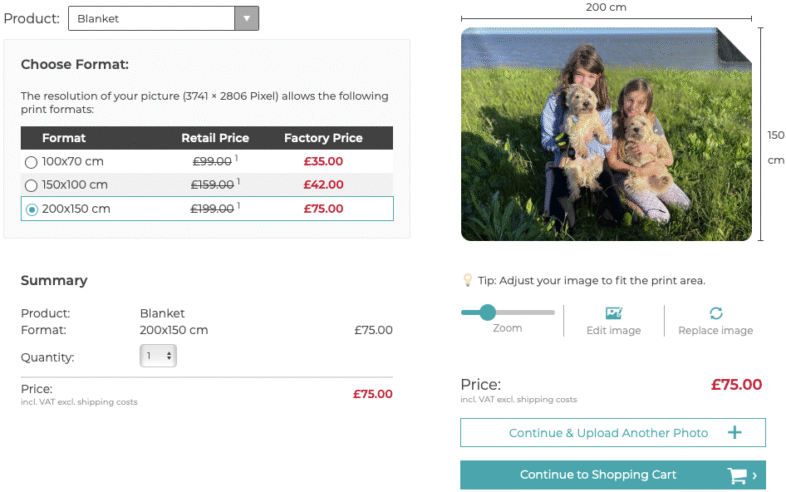Click the folded corner of the blanket preview
The width and height of the screenshot is (786, 492).
[734, 46]
